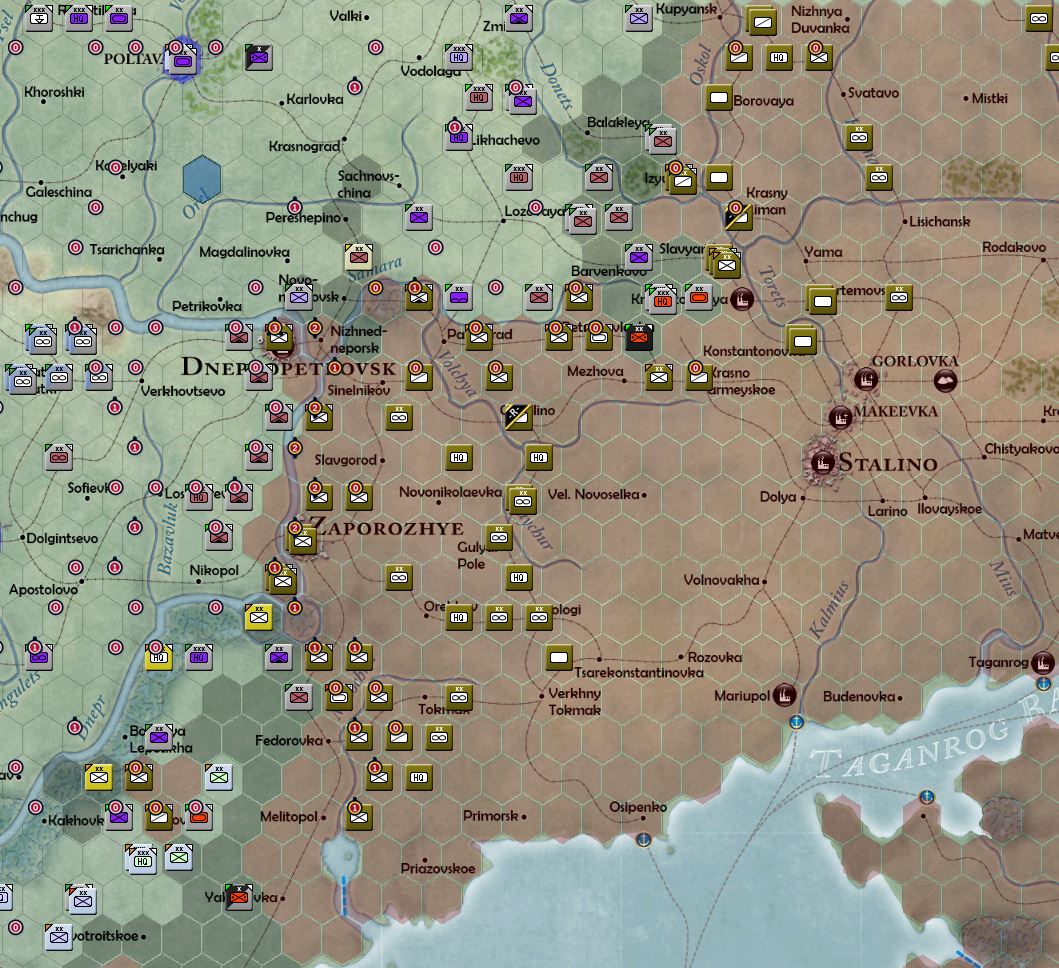The height and width of the screenshot is (968, 1059).
Task: Click the light-blue counter at Novotroitskoe
Action: click(x=59, y=937)
